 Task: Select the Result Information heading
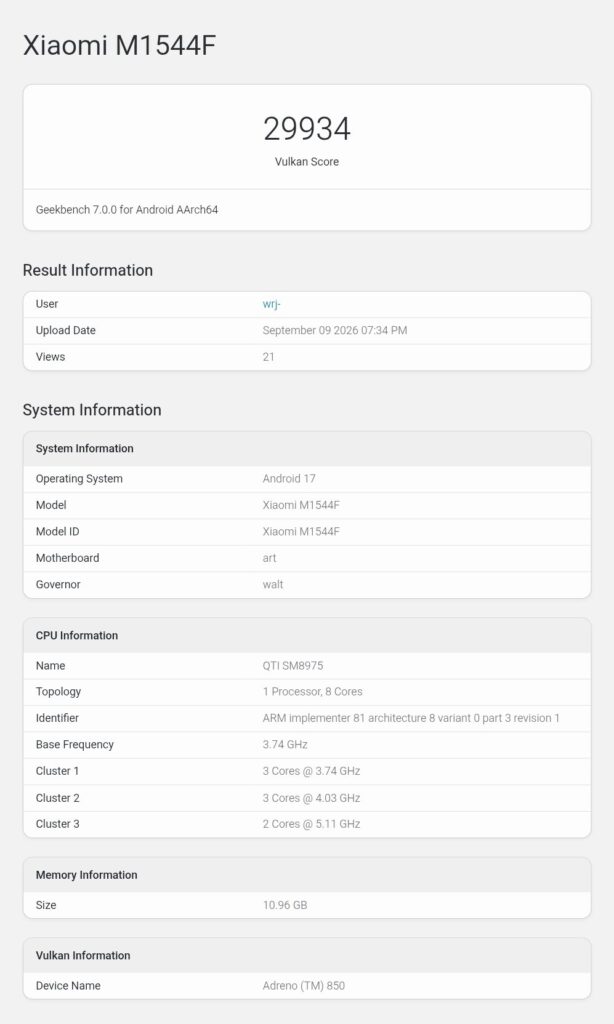coord(88,270)
